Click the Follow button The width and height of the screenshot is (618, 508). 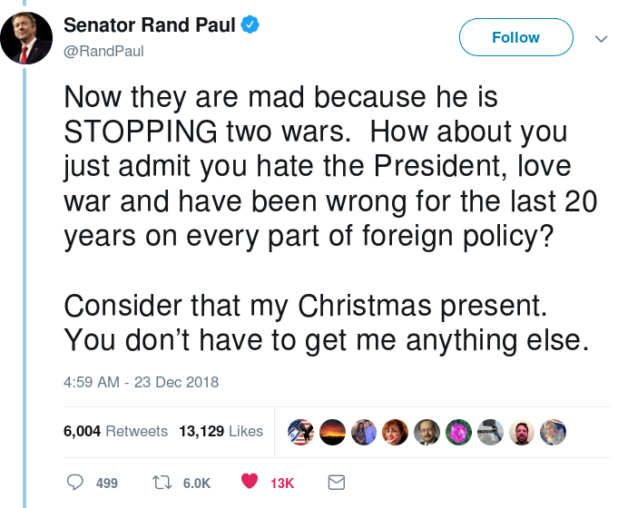click(x=515, y=38)
